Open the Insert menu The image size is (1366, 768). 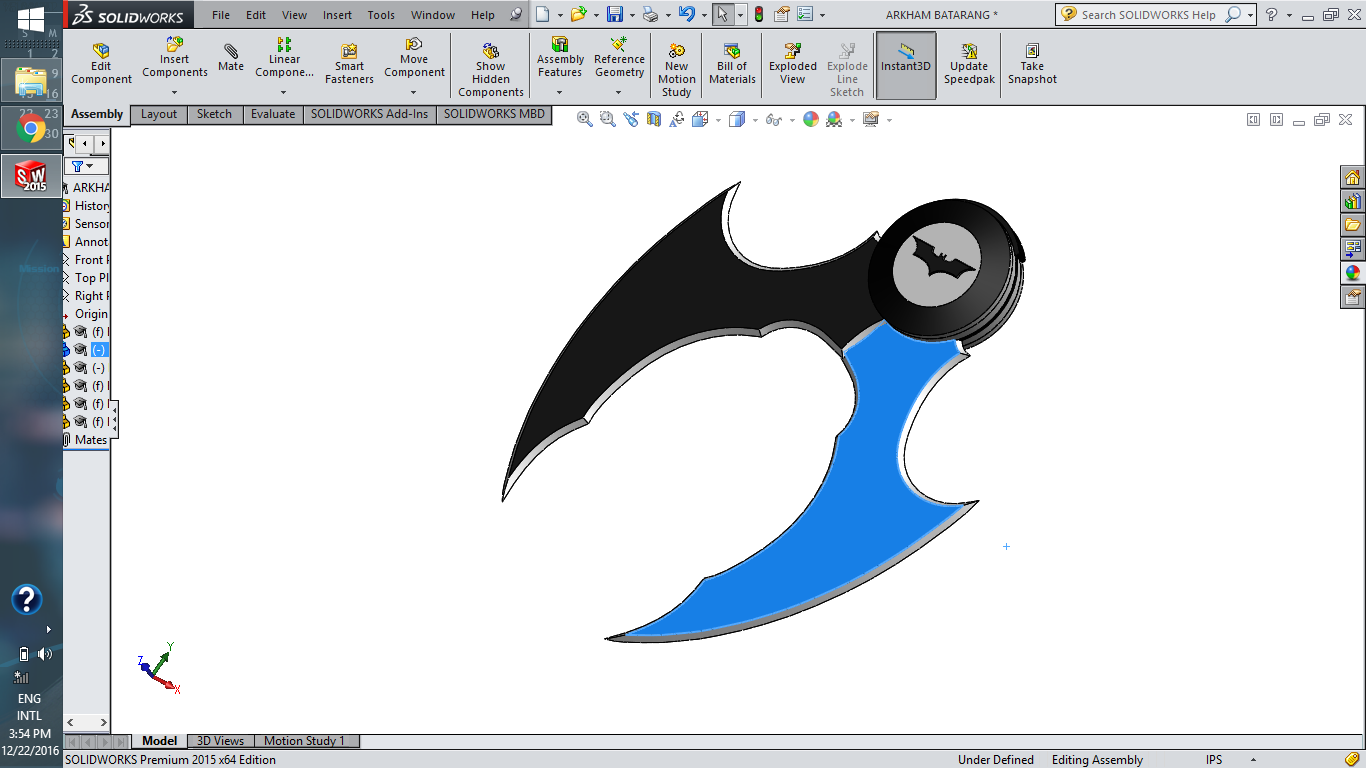338,15
